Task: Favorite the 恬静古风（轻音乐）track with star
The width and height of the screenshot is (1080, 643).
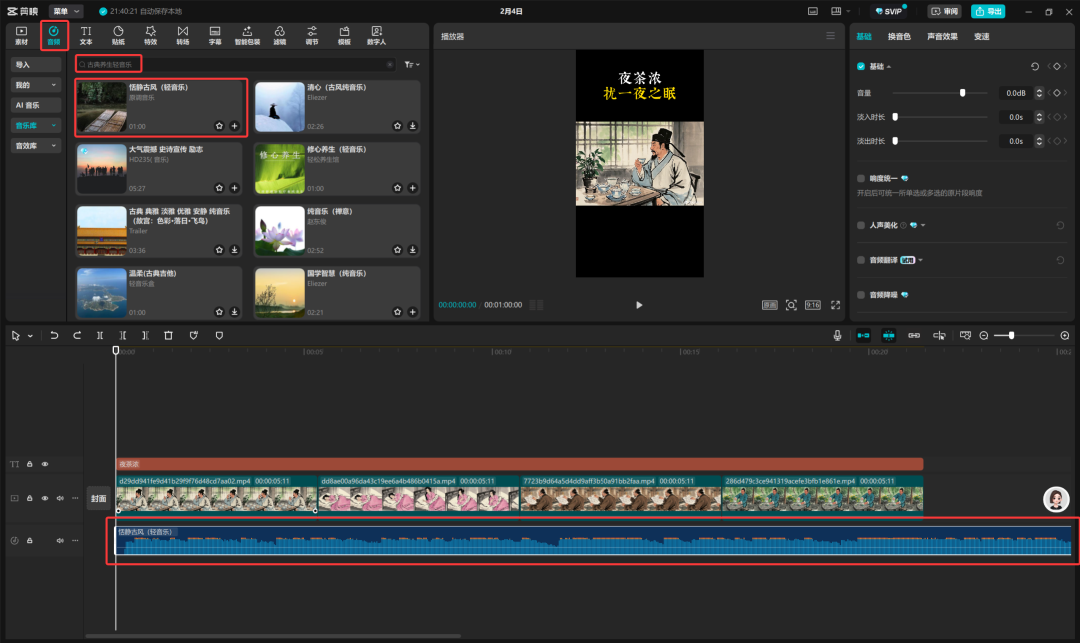Action: click(219, 127)
